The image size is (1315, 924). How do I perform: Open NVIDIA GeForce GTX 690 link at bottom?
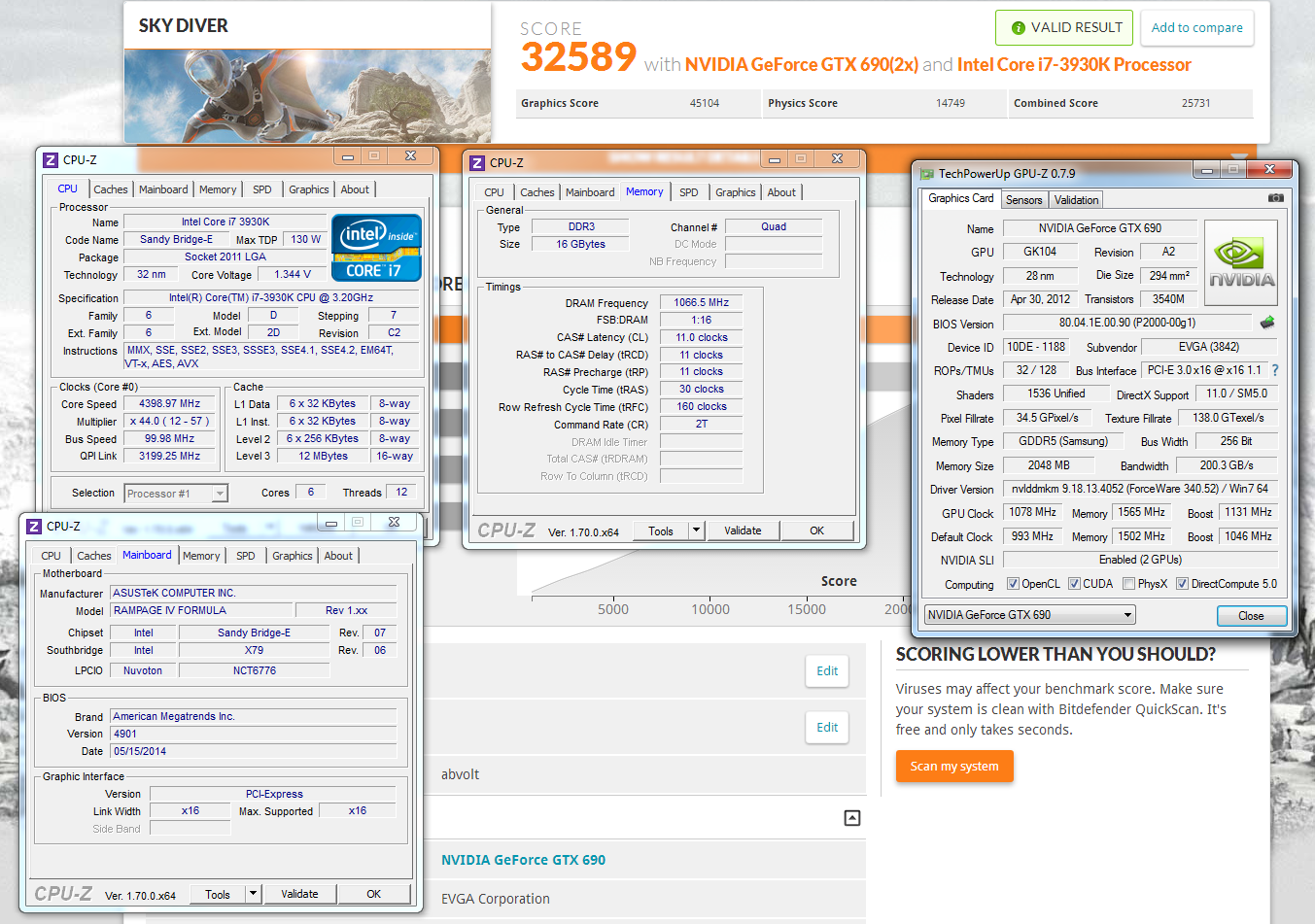click(x=523, y=860)
